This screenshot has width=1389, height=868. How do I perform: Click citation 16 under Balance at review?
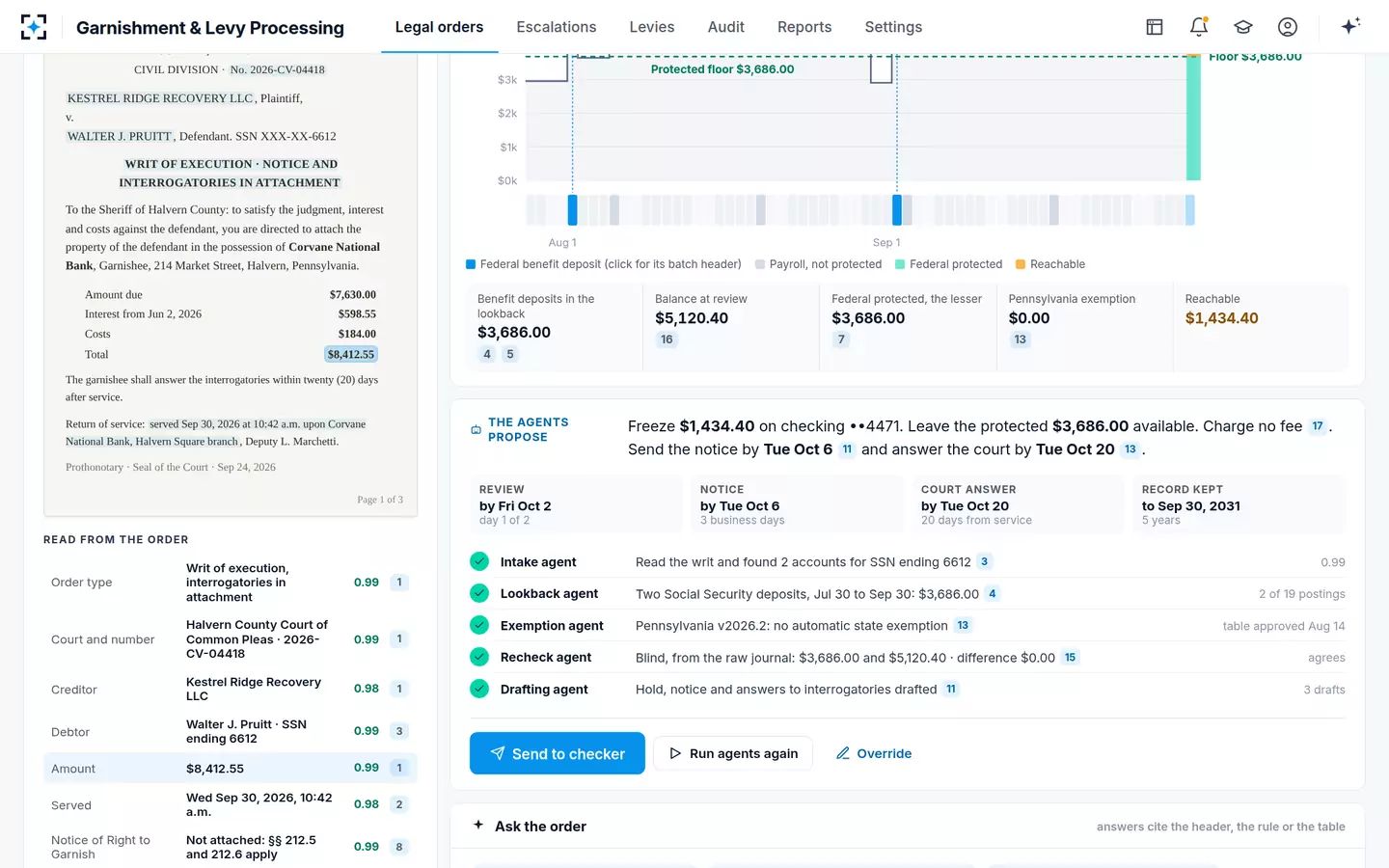coord(667,339)
